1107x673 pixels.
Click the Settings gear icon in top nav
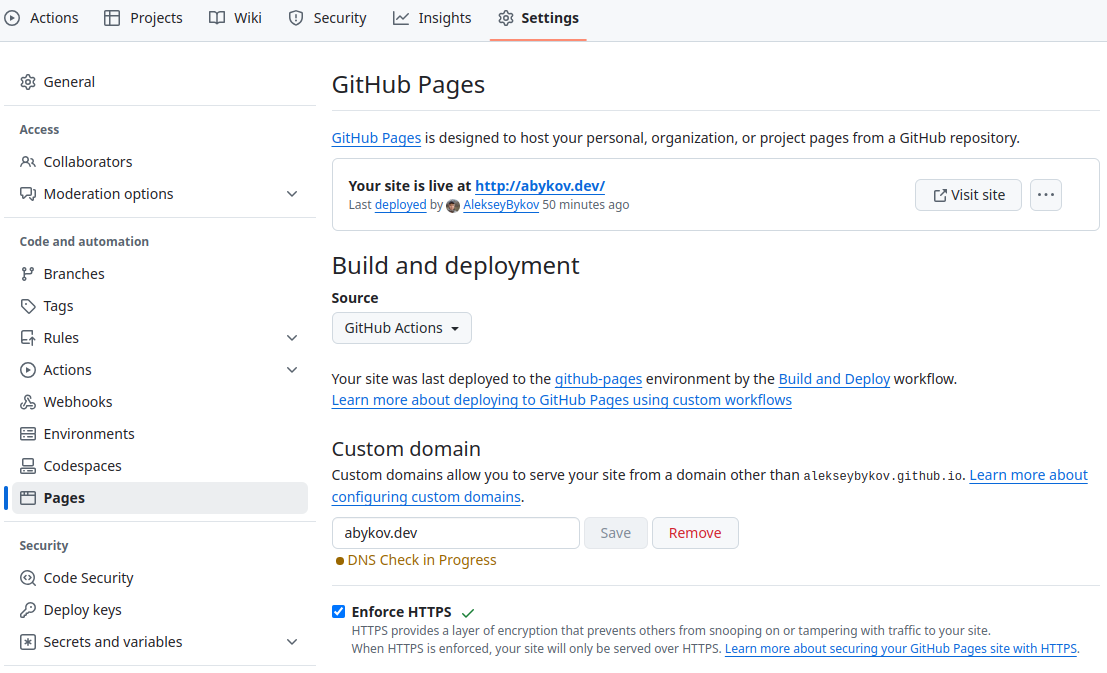505,18
